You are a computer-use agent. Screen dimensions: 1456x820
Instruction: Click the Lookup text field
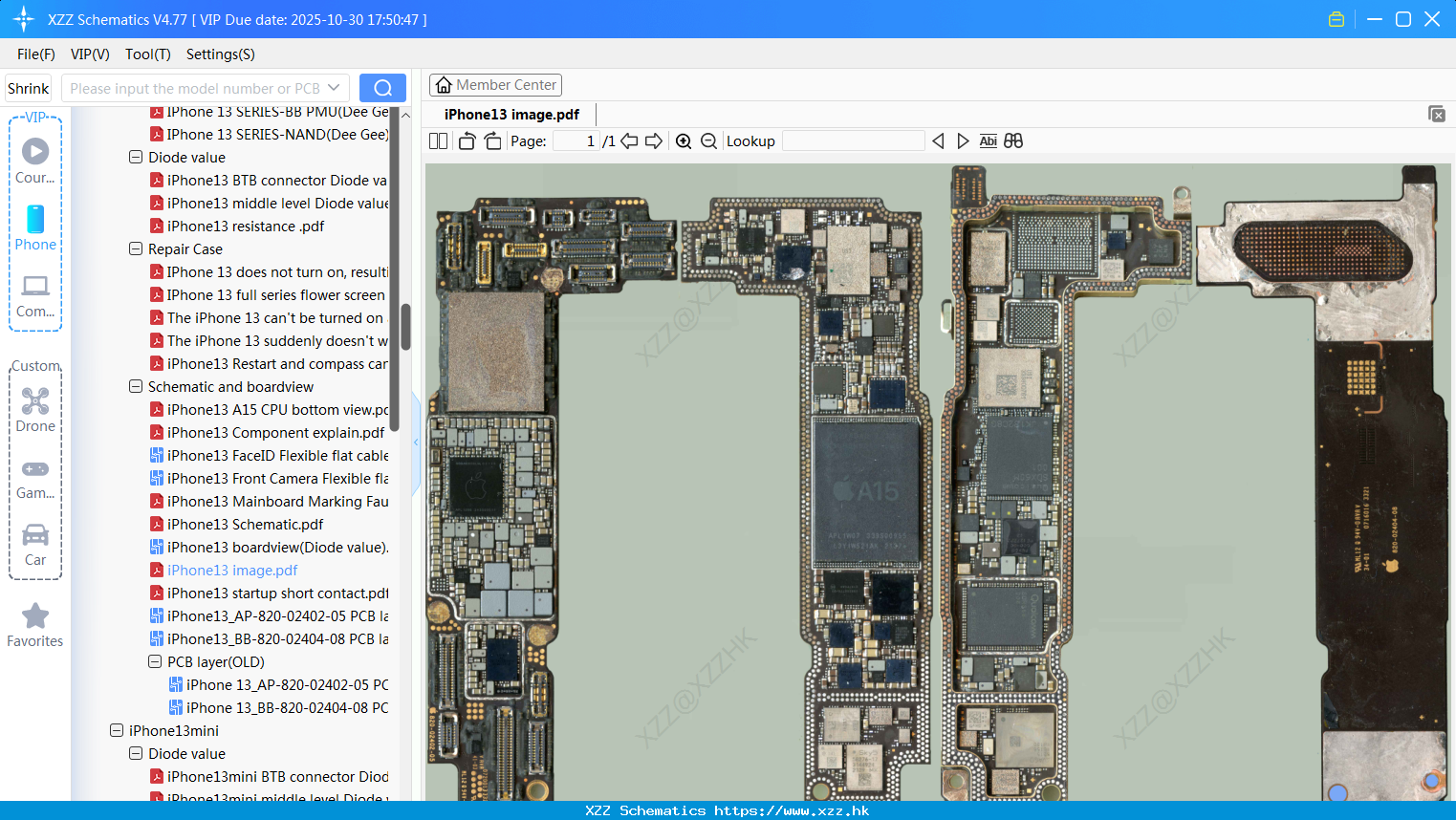[x=853, y=141]
